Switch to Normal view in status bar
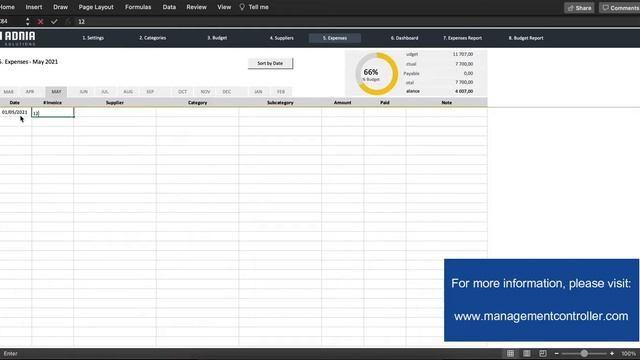This screenshot has height=360, width=640. (x=511, y=353)
